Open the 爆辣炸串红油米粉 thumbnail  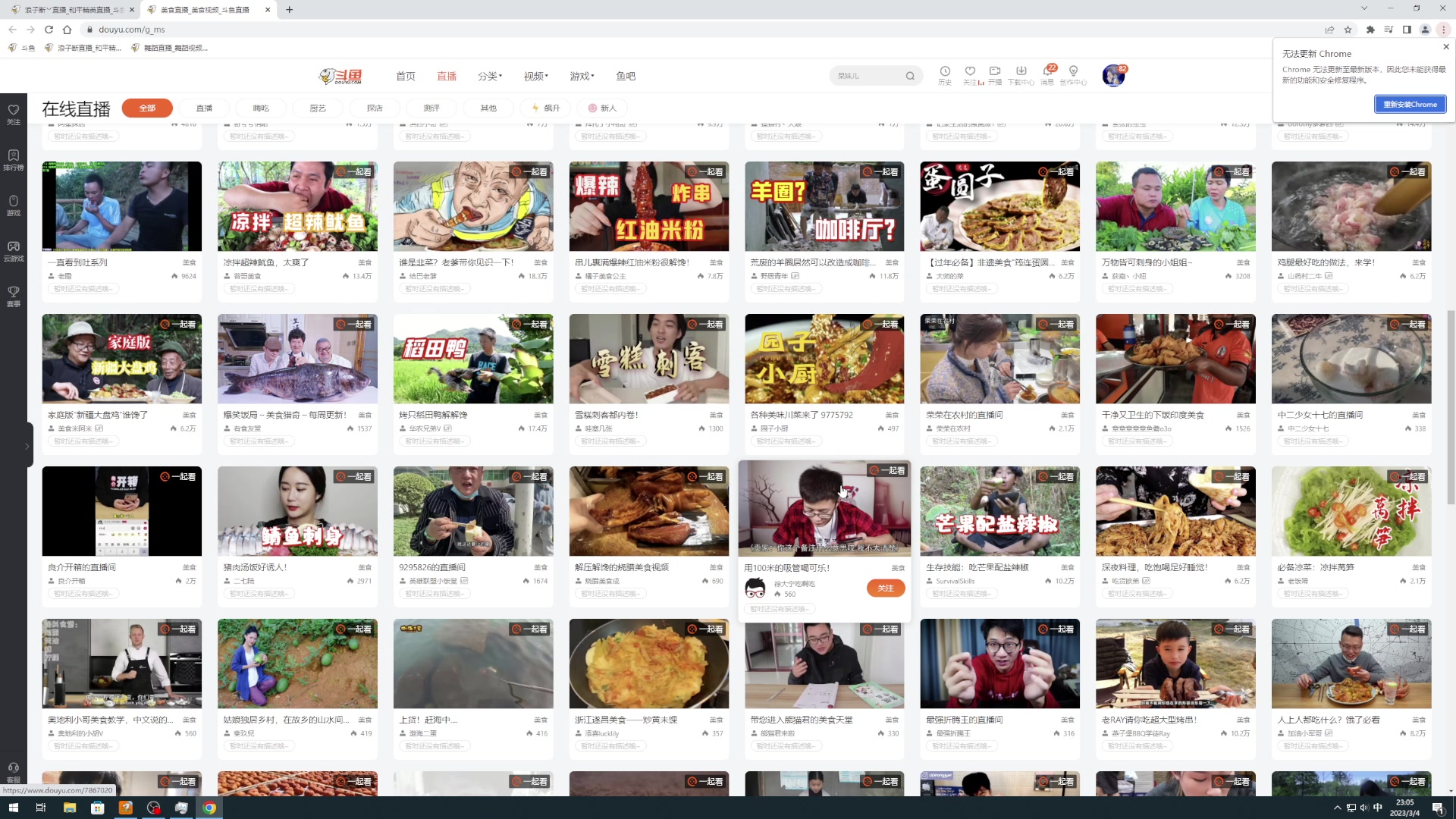click(x=649, y=206)
